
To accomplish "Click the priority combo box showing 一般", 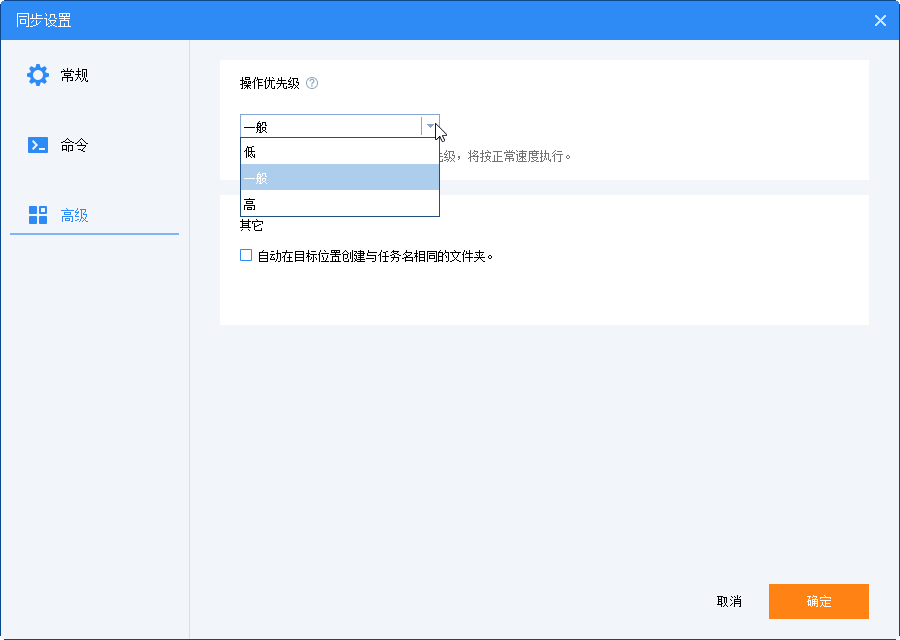I will [330, 126].
